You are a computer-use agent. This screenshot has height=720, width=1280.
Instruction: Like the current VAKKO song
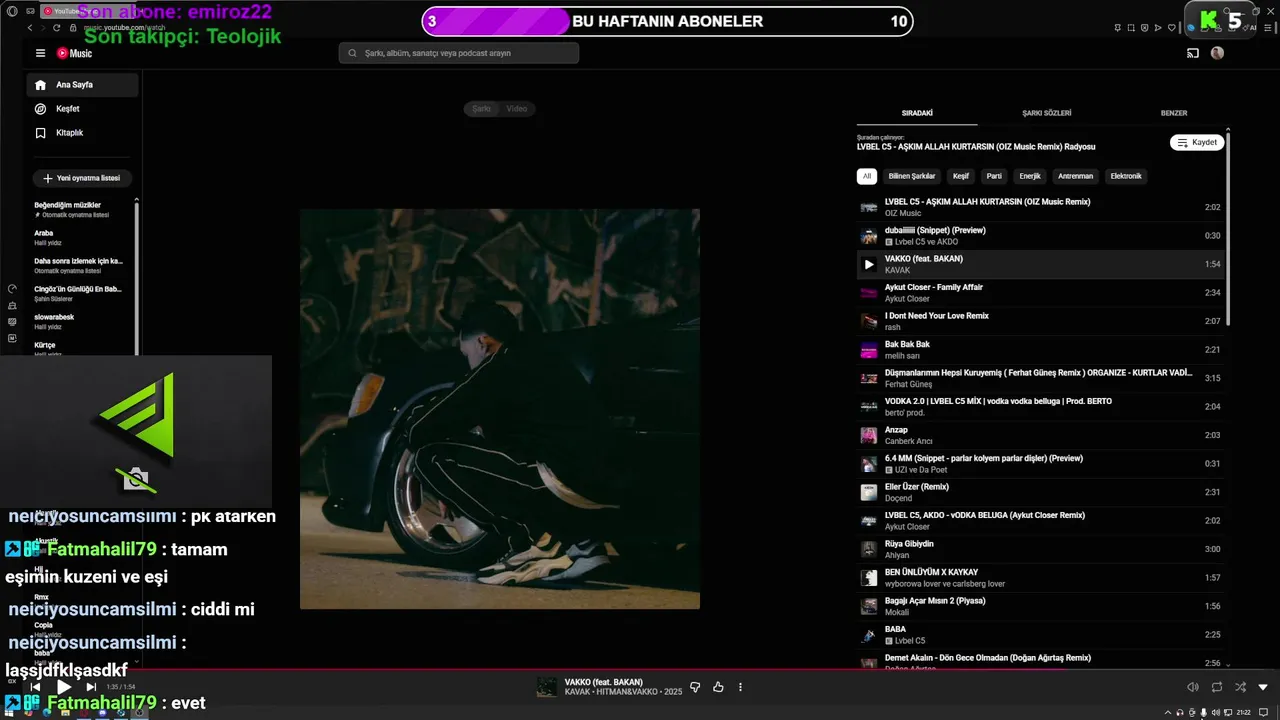coord(718,687)
